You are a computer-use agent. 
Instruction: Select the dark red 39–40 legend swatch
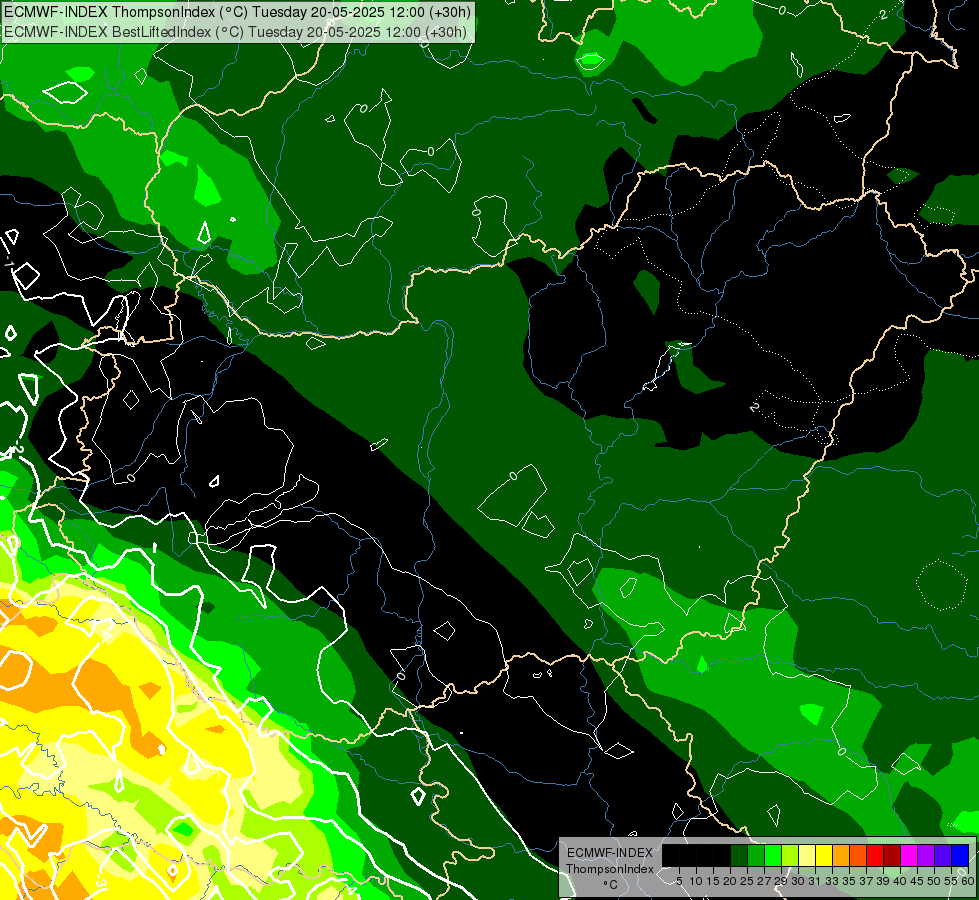pos(892,855)
